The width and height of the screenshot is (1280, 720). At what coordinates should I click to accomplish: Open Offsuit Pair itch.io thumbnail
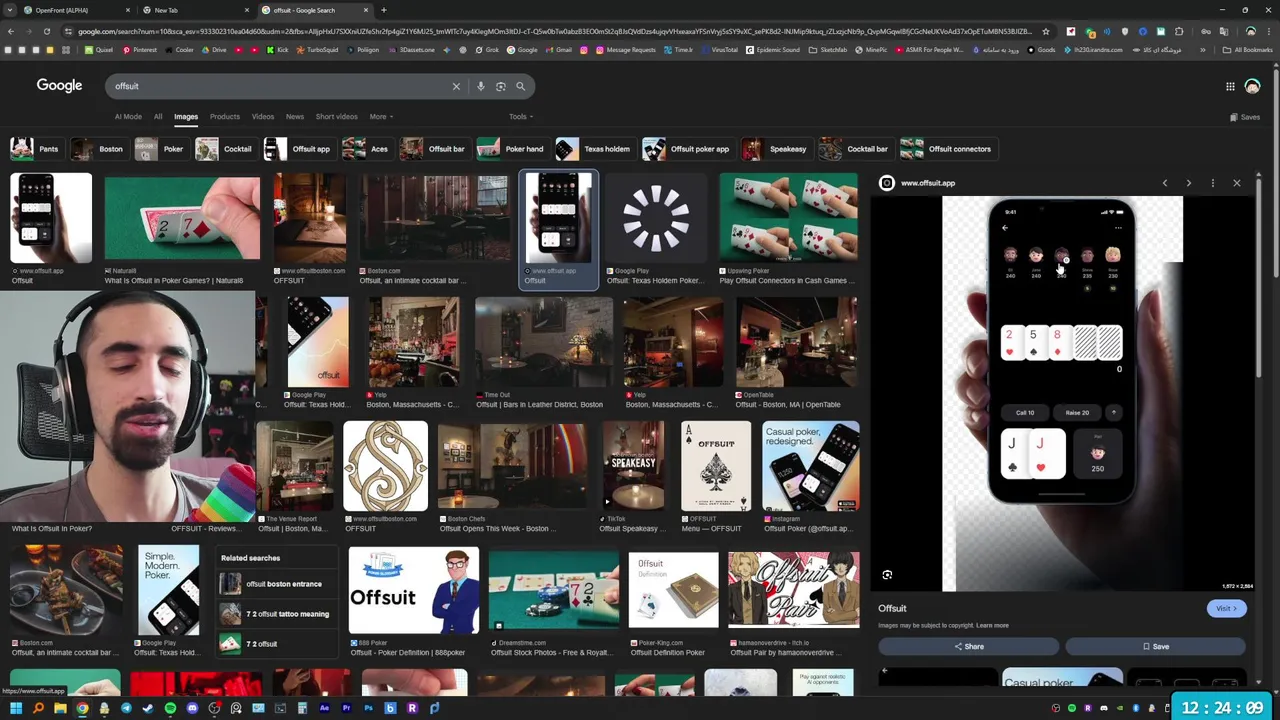coord(793,589)
